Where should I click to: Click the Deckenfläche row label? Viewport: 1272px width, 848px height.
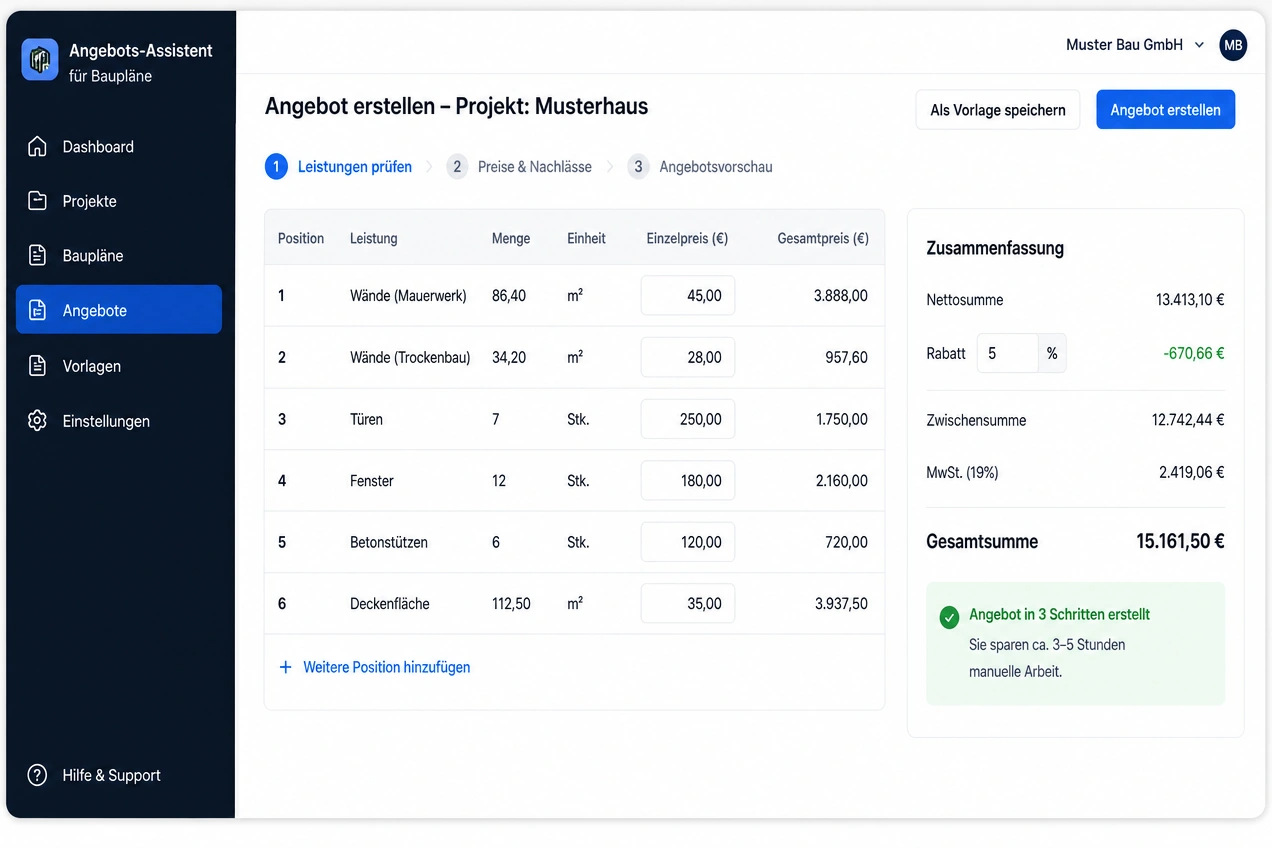click(x=390, y=604)
